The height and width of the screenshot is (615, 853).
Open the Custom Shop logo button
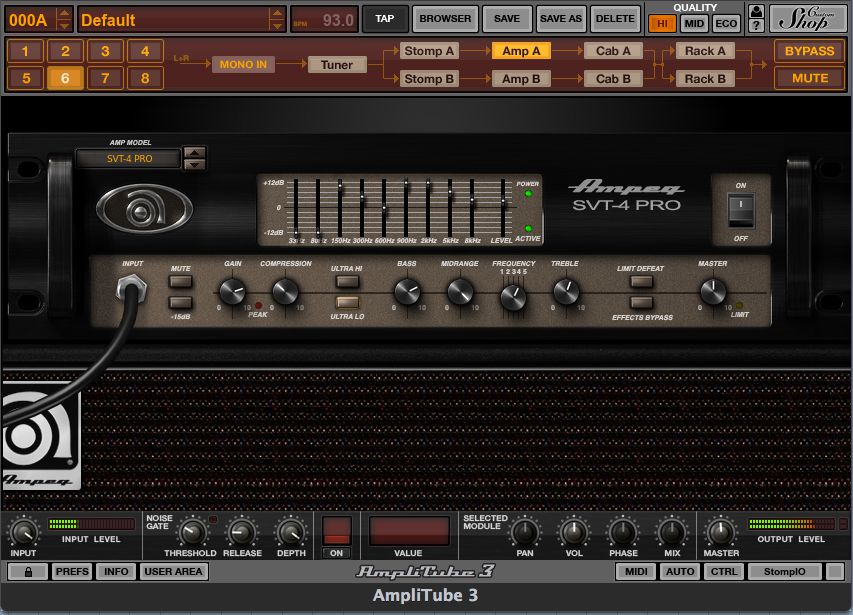(x=807, y=19)
